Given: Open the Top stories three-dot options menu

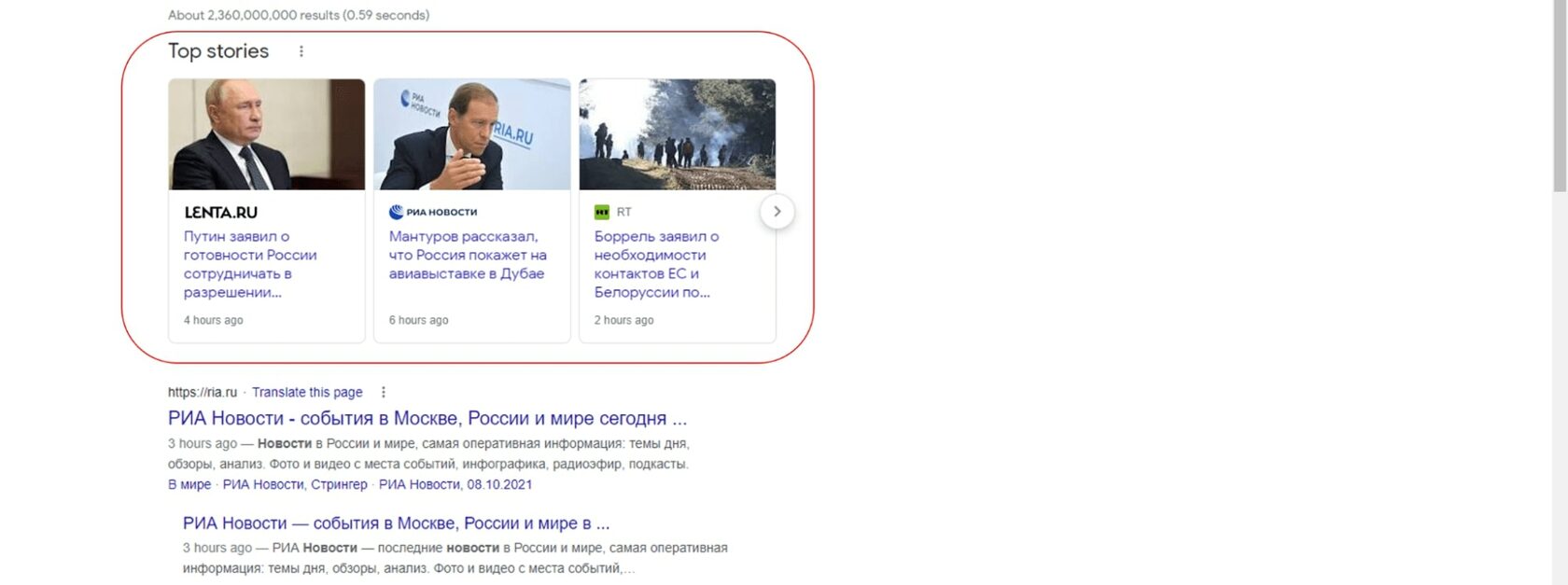Looking at the screenshot, I should [x=301, y=51].
